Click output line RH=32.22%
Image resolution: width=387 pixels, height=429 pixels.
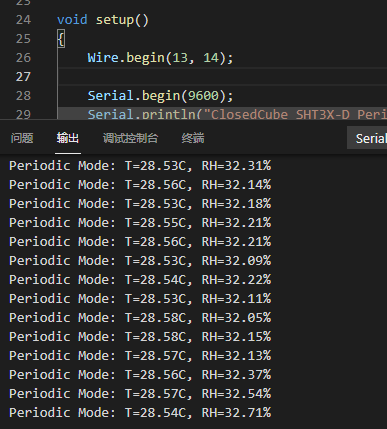pos(140,280)
